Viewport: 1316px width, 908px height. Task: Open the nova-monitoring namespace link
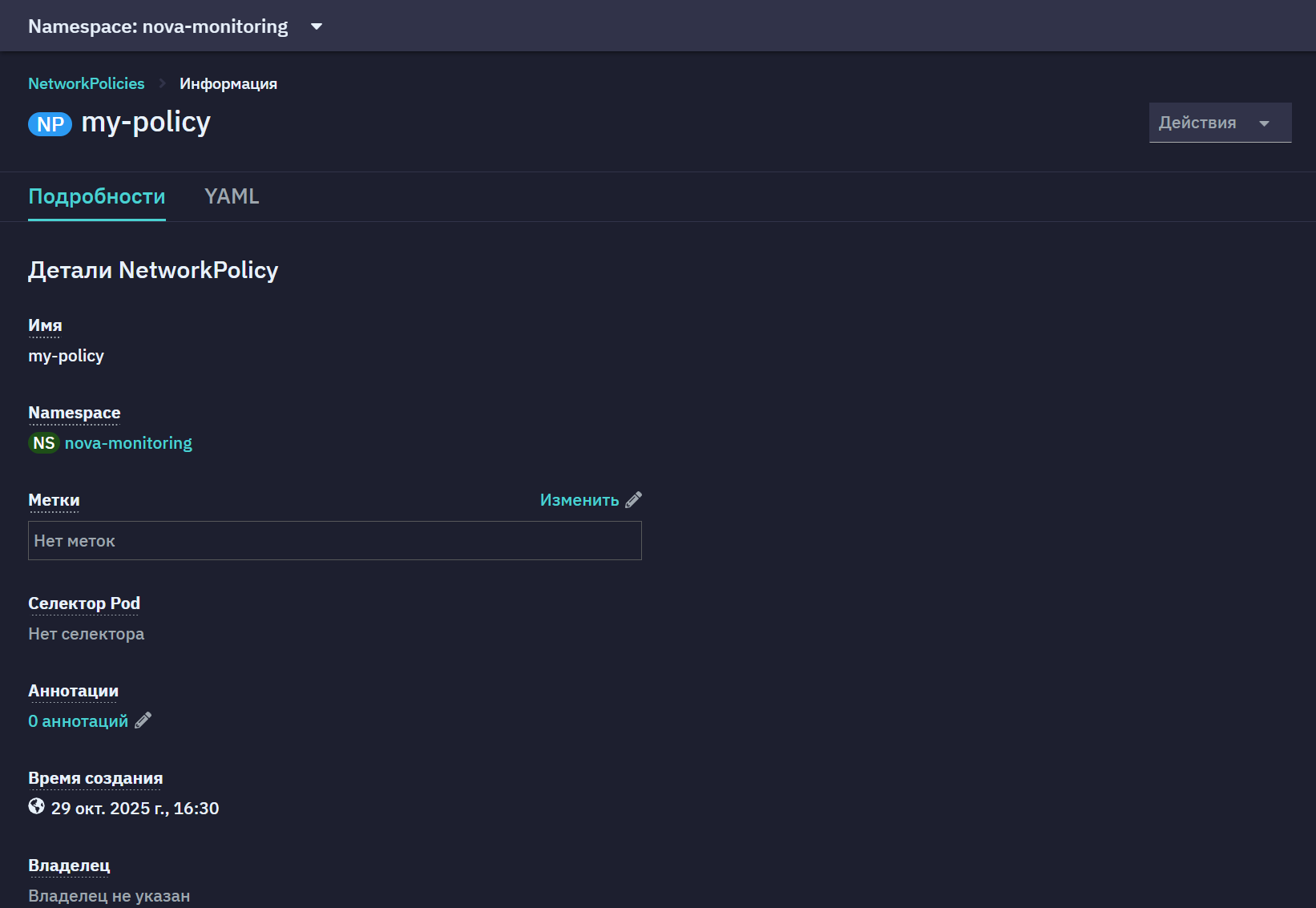128,443
